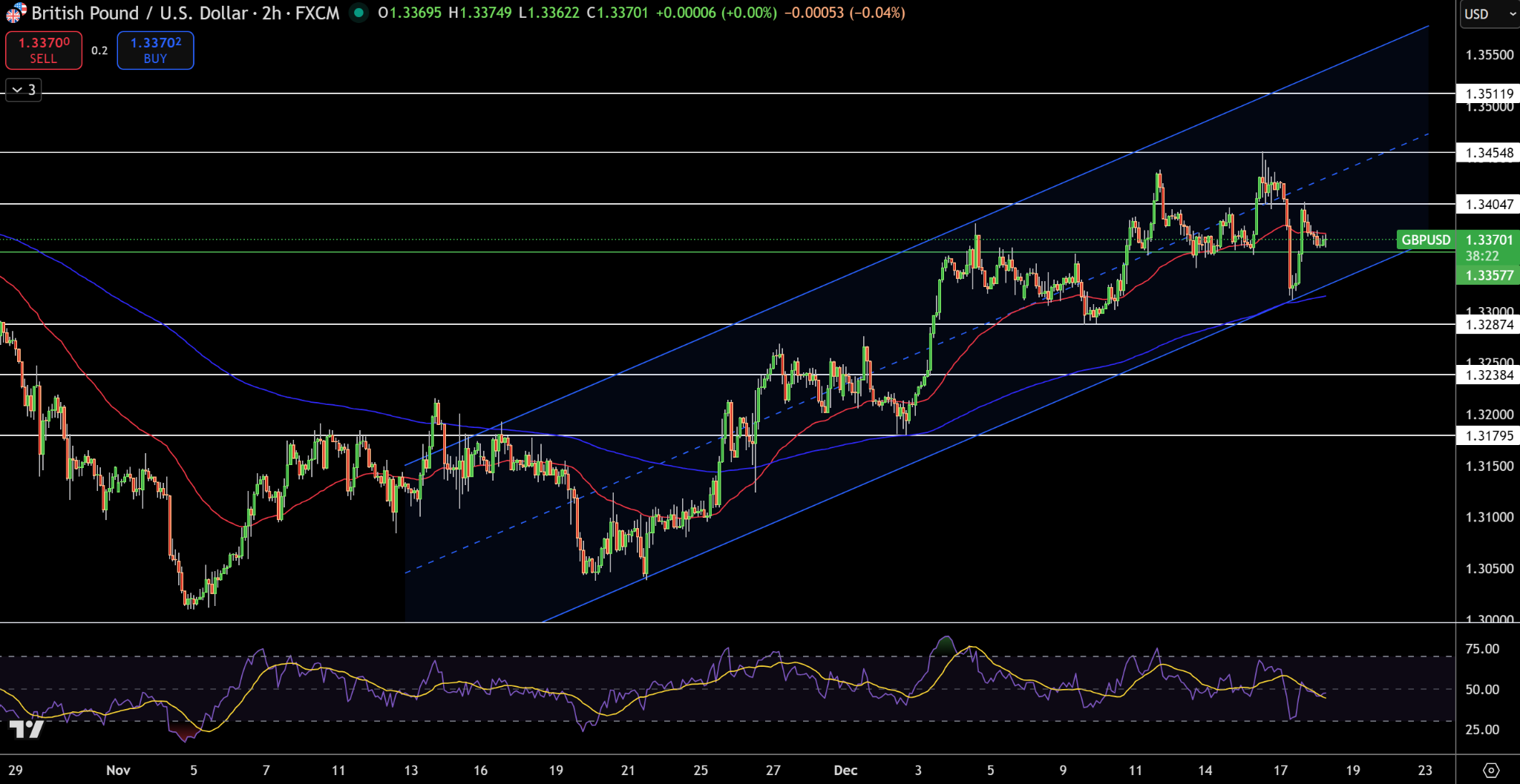This screenshot has height=784, width=1520.
Task: Click the 1.35119 price level label
Action: coord(1488,93)
